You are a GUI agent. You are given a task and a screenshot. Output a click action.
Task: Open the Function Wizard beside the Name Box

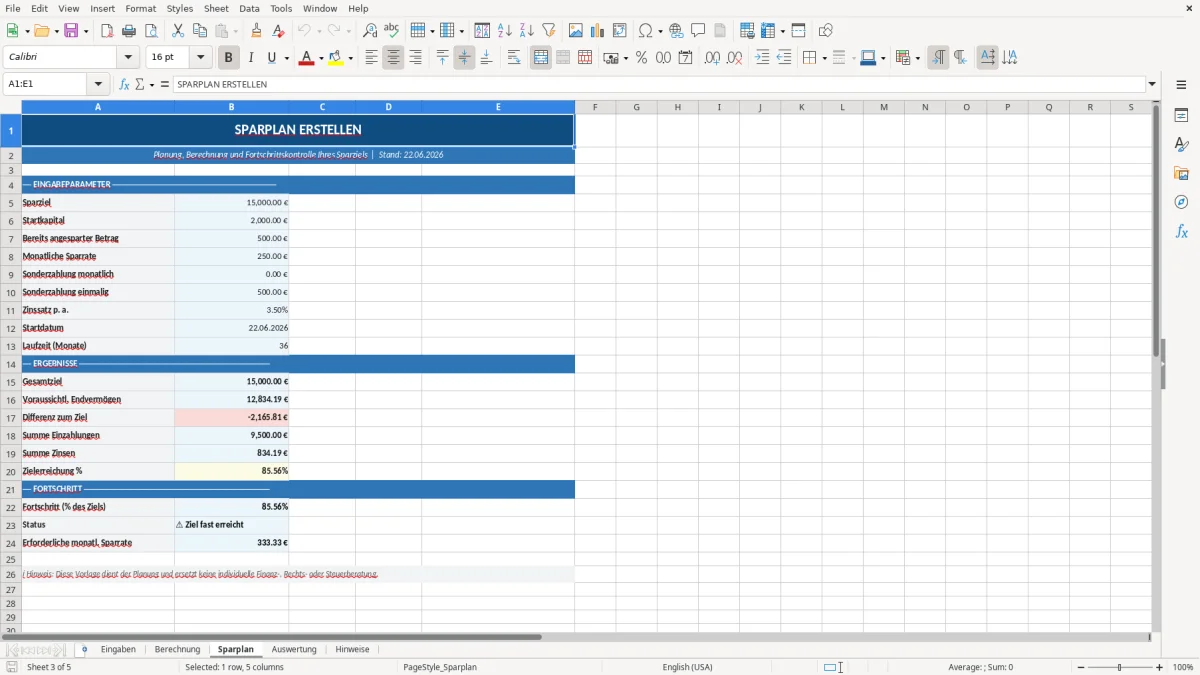(125, 85)
